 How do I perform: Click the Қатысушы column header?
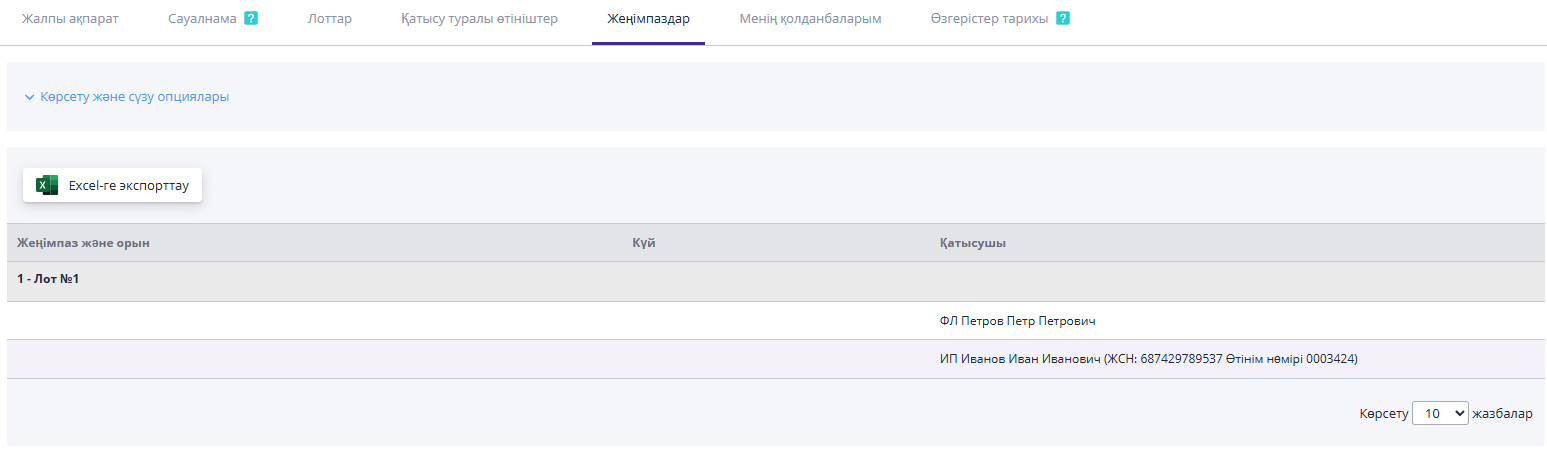coord(972,243)
